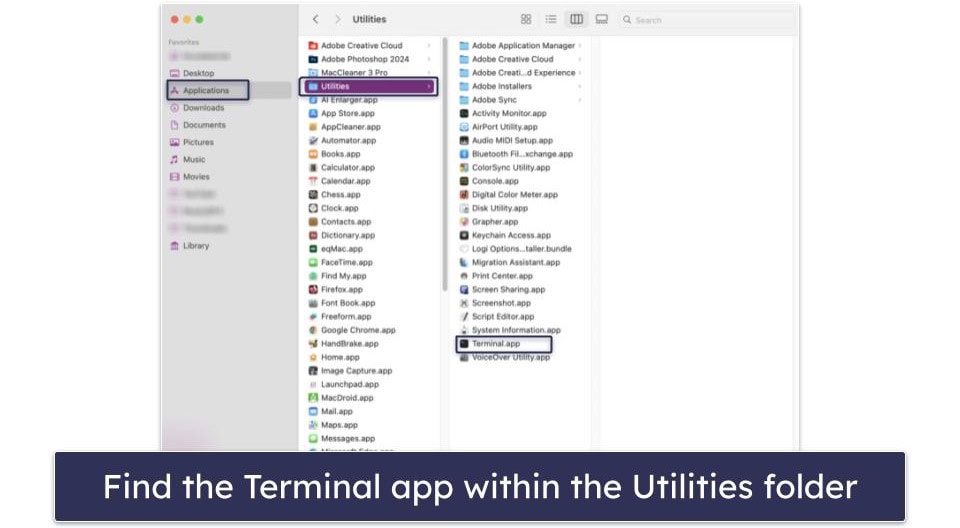Select the AirPort Utility.app icon

[x=464, y=127]
